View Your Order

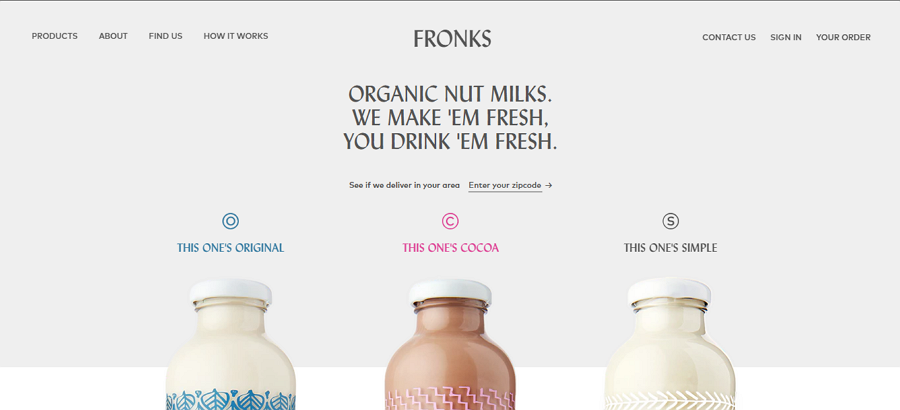pyautogui.click(x=843, y=37)
